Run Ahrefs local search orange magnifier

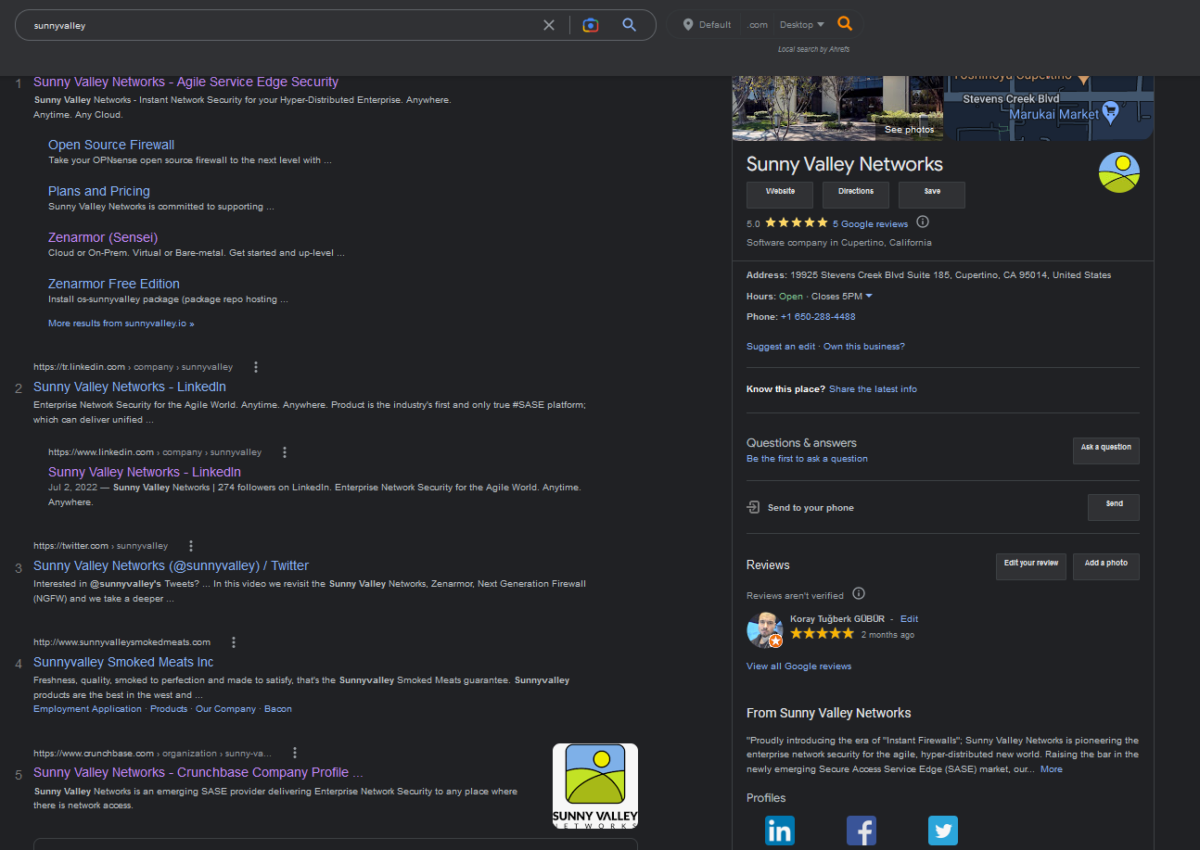[x=845, y=24]
